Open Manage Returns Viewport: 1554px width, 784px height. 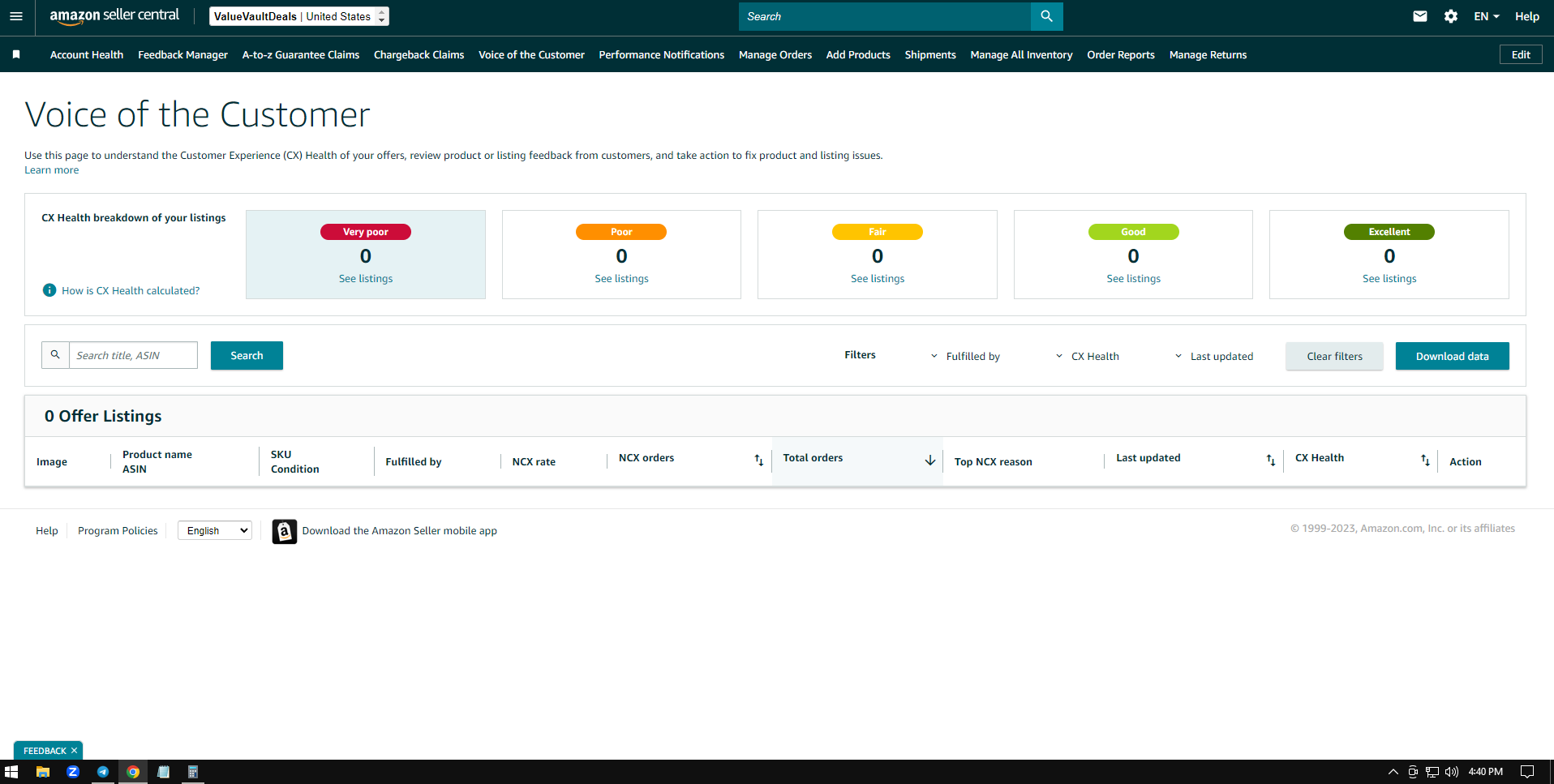point(1208,54)
